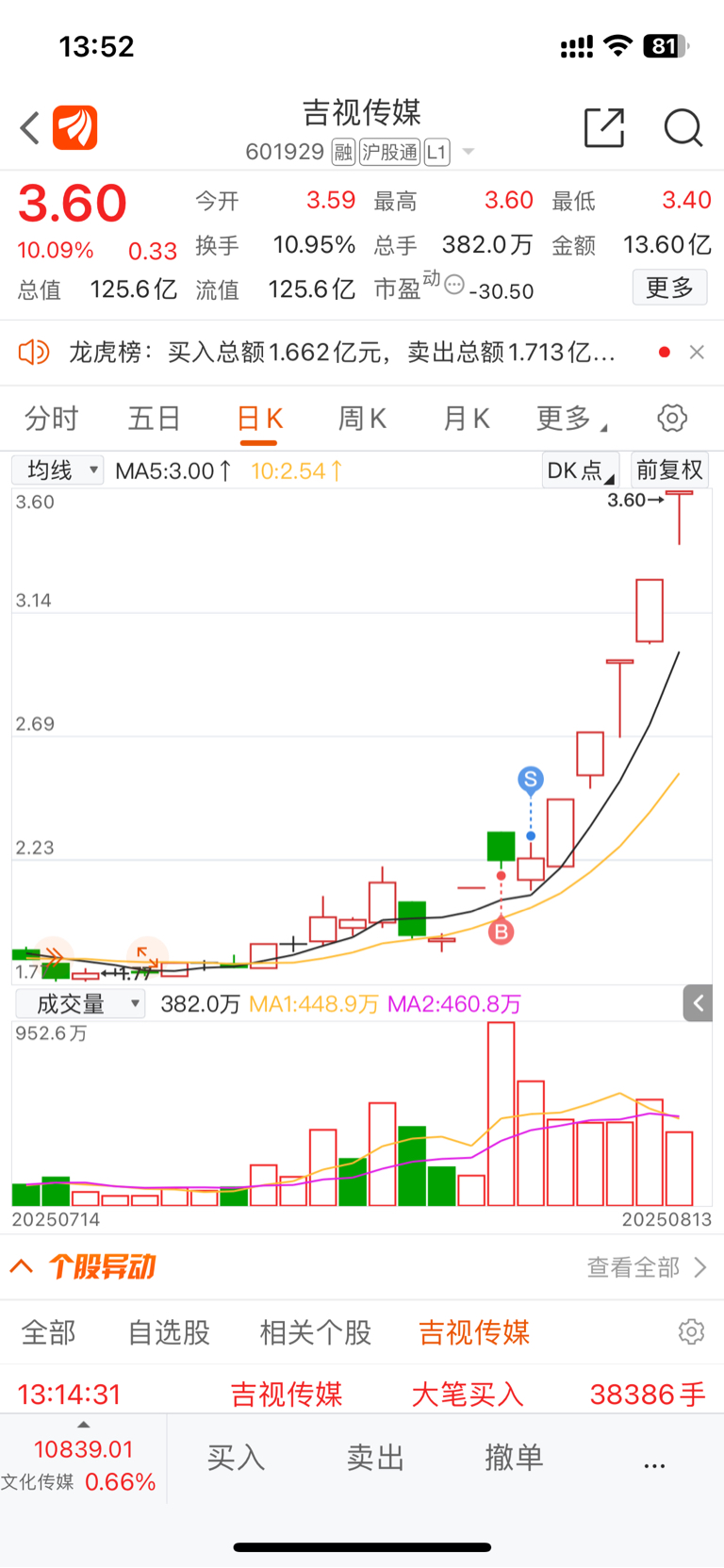The image size is (724, 1568).
Task: Tap the 更多 quote details button
Action: point(669,288)
